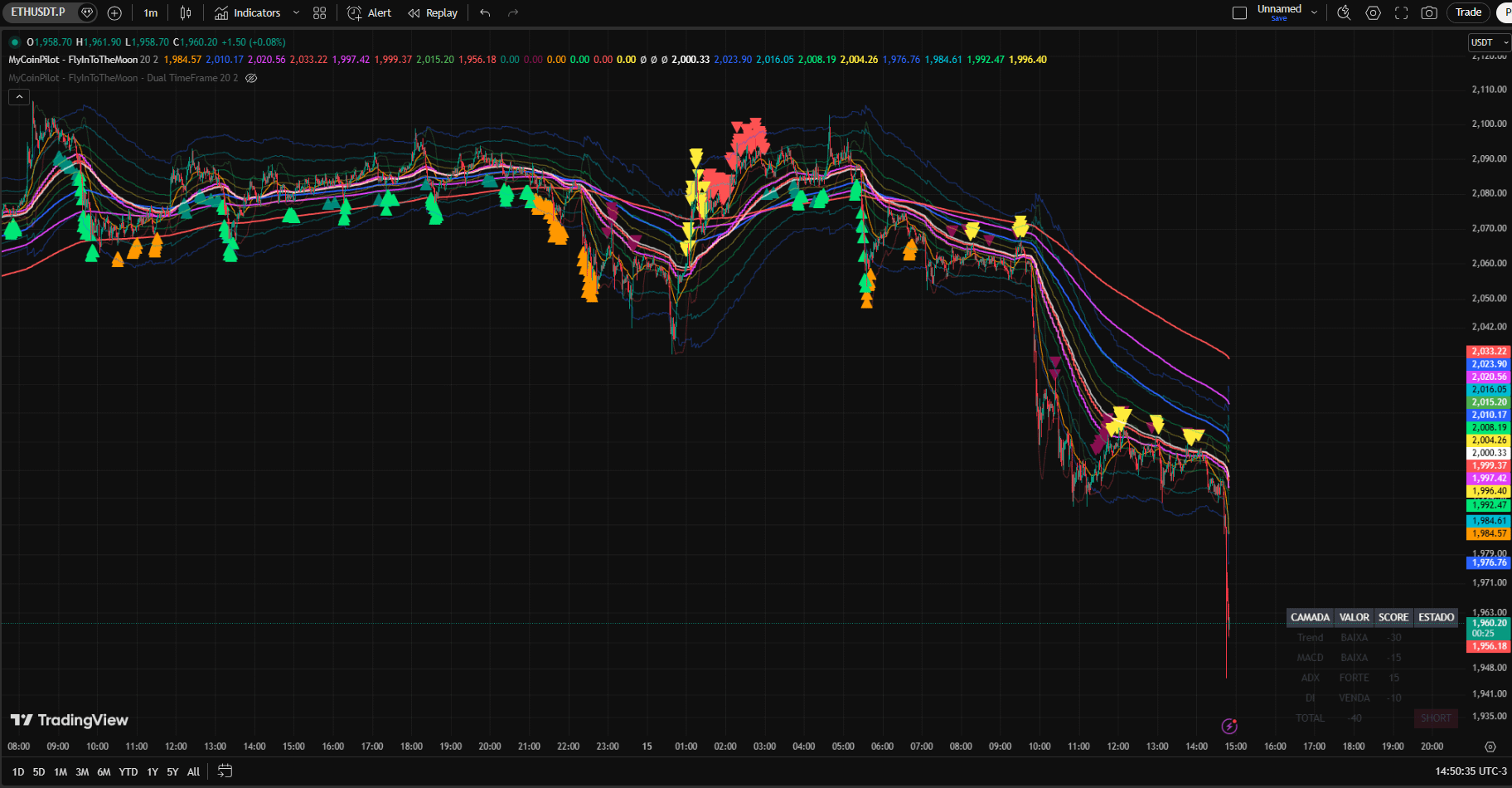Viewport: 1512px width, 788px height.
Task: Click the layout square checkbox beside Unnamed
Action: coord(1239,13)
